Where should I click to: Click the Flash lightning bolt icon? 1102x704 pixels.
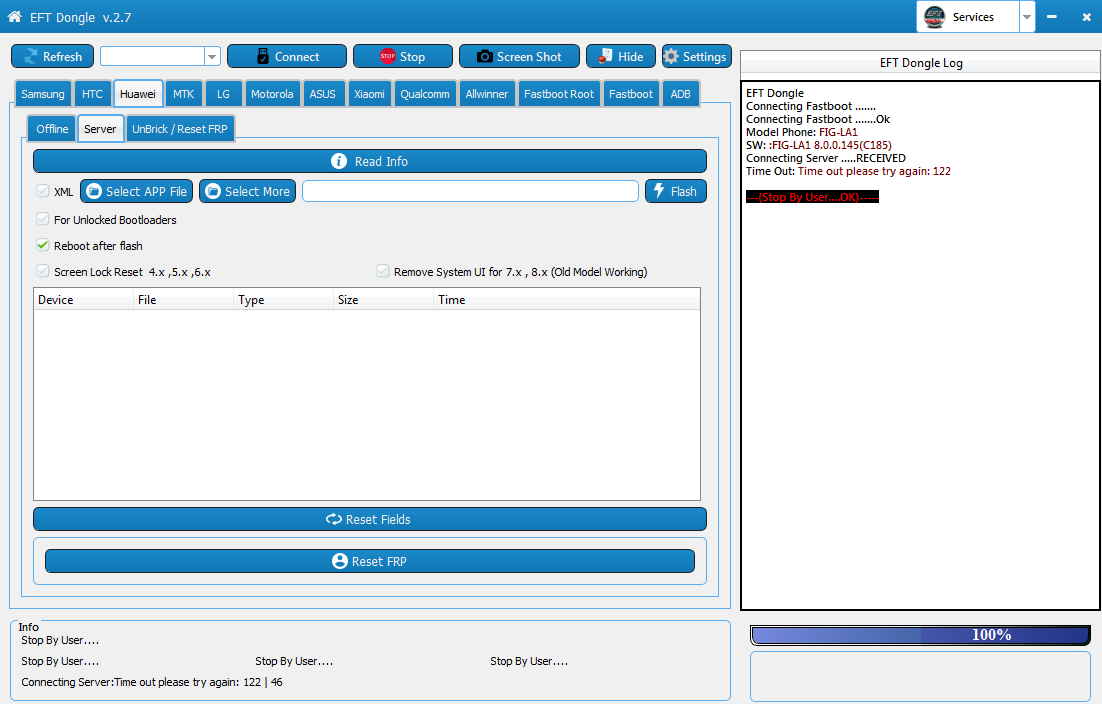(x=659, y=191)
